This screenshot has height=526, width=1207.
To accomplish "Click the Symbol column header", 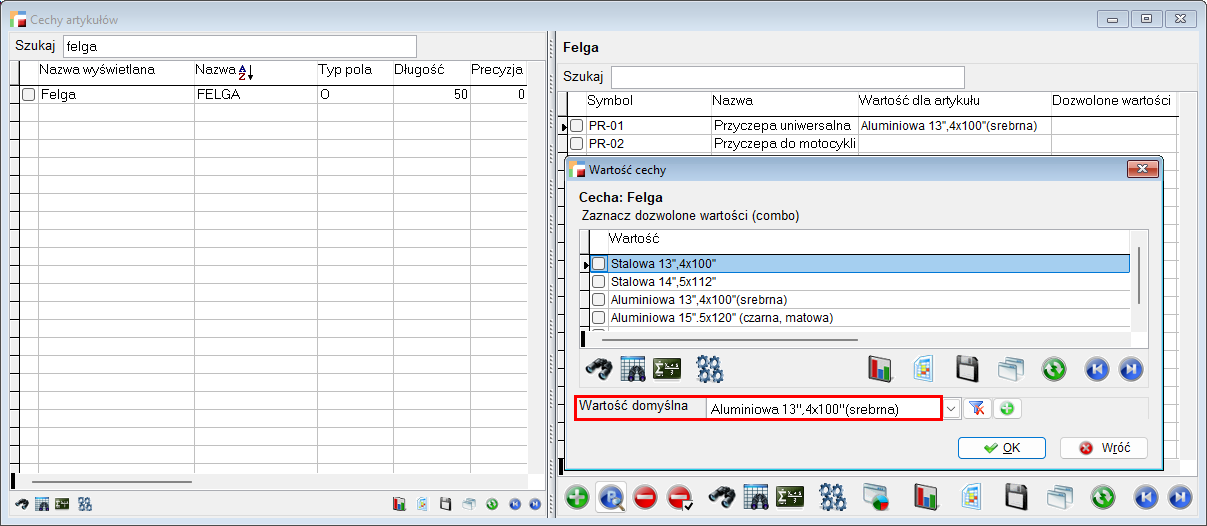I will [x=609, y=101].
